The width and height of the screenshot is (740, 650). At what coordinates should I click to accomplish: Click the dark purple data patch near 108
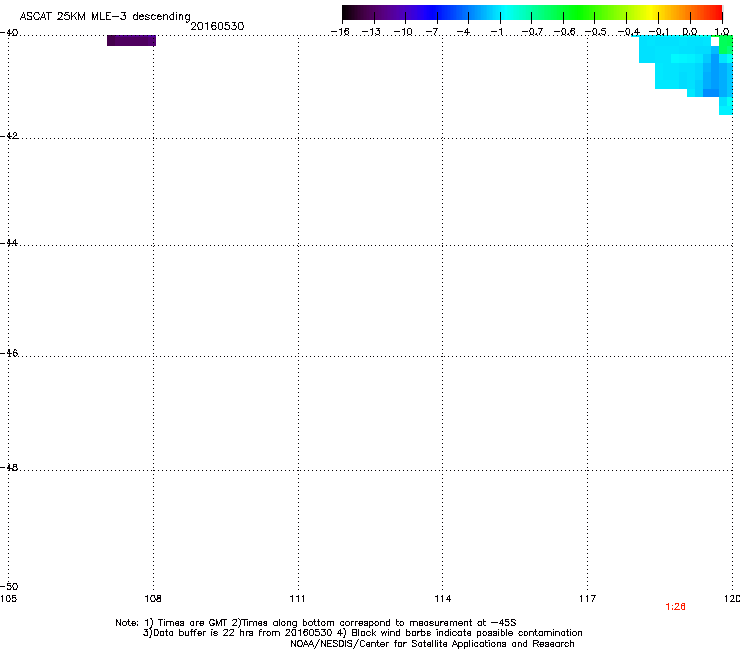pos(131,41)
